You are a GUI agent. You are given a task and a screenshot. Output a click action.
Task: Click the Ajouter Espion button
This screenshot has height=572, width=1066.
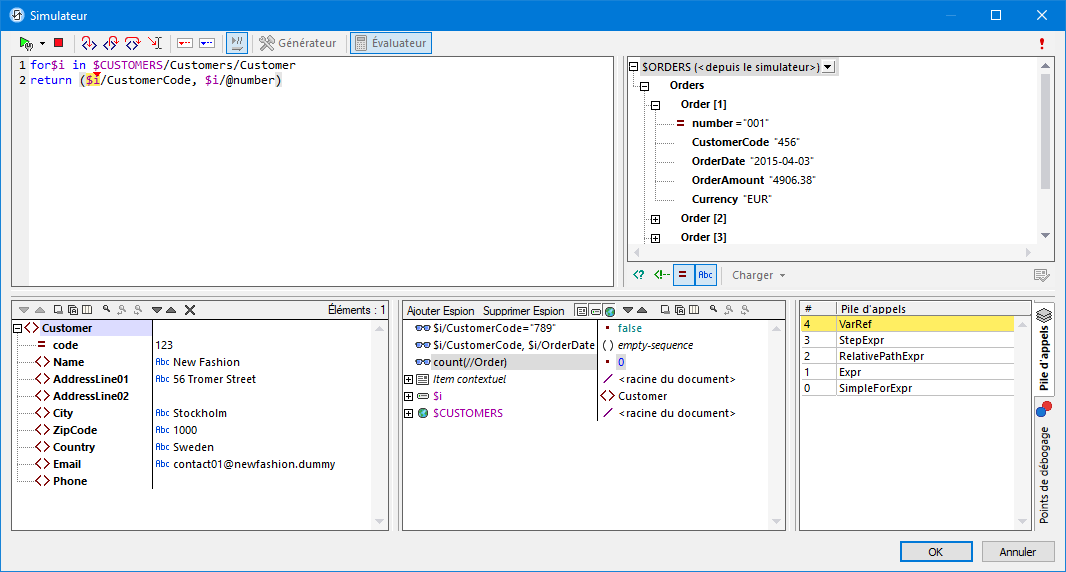(441, 311)
